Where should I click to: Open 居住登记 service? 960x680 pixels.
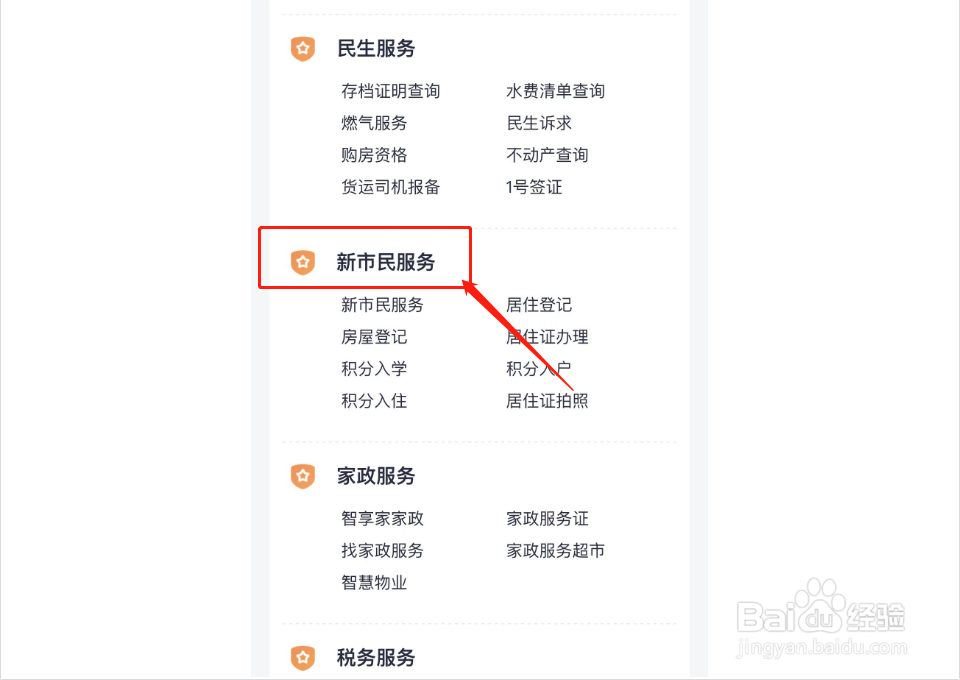[x=539, y=305]
